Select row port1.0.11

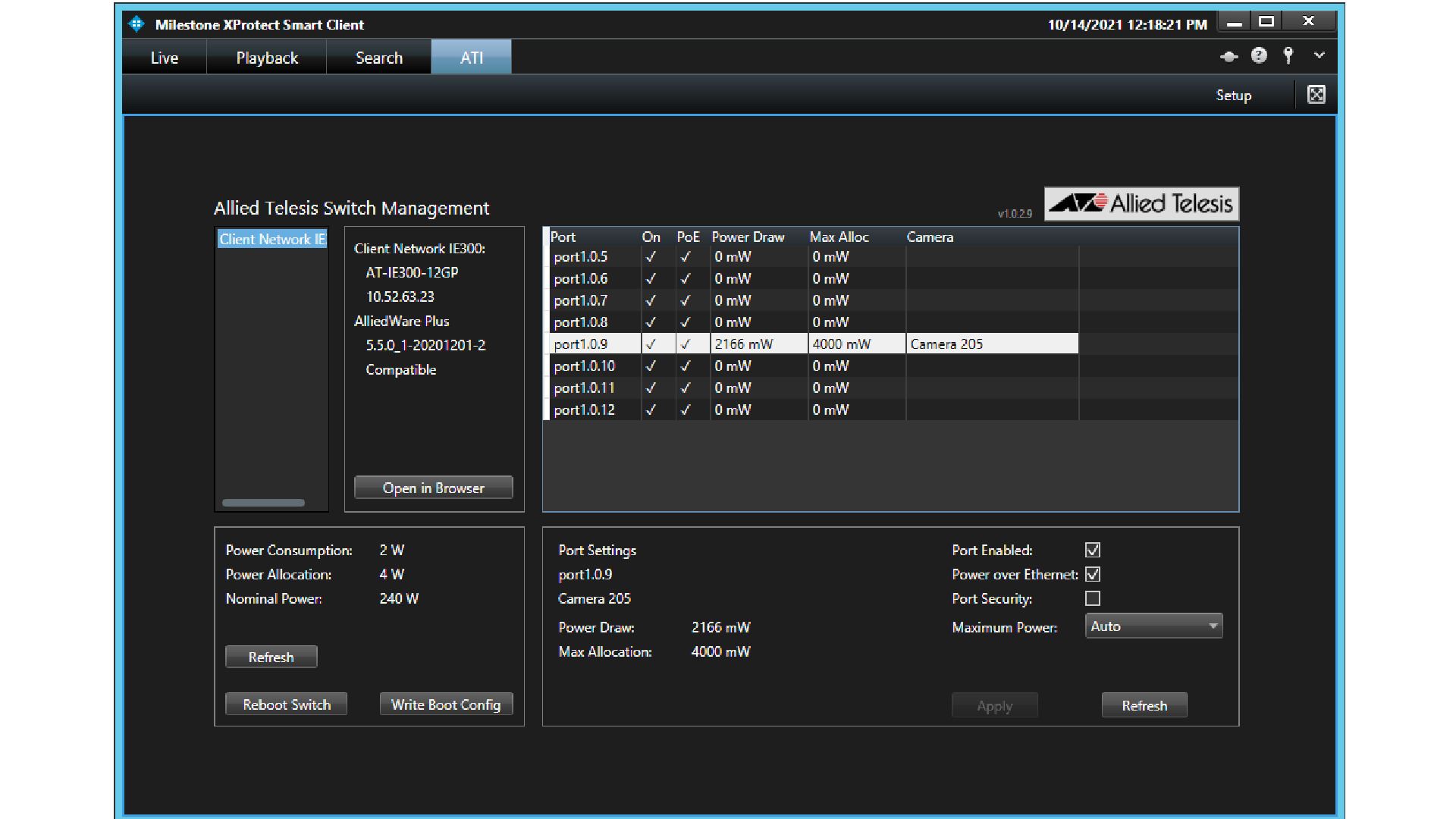coord(814,388)
